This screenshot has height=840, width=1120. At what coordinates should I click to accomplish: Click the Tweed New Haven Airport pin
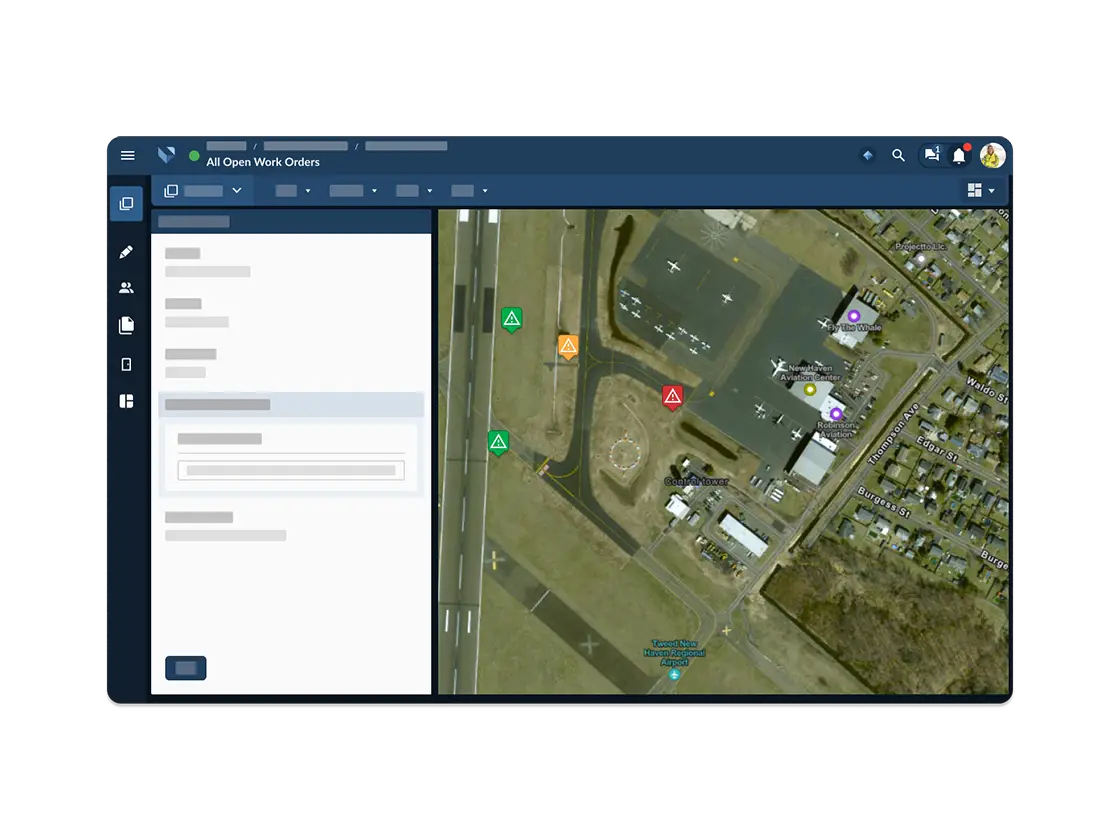674,674
